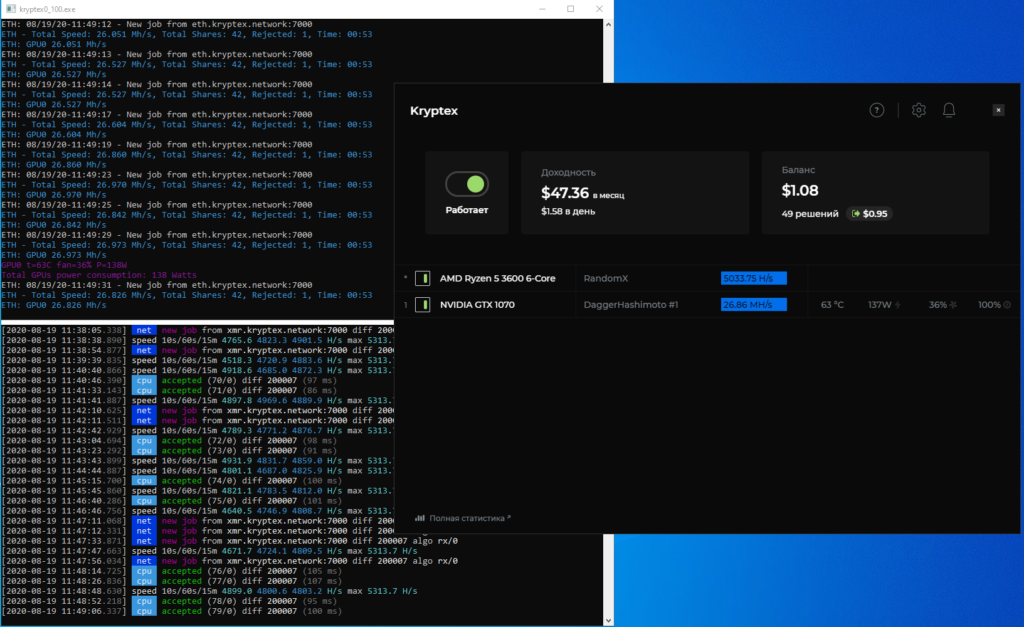Screen dimensions: 1024x627
Task: Open the DaggerHashimoto #1 algorithm selector
Action: (631, 305)
